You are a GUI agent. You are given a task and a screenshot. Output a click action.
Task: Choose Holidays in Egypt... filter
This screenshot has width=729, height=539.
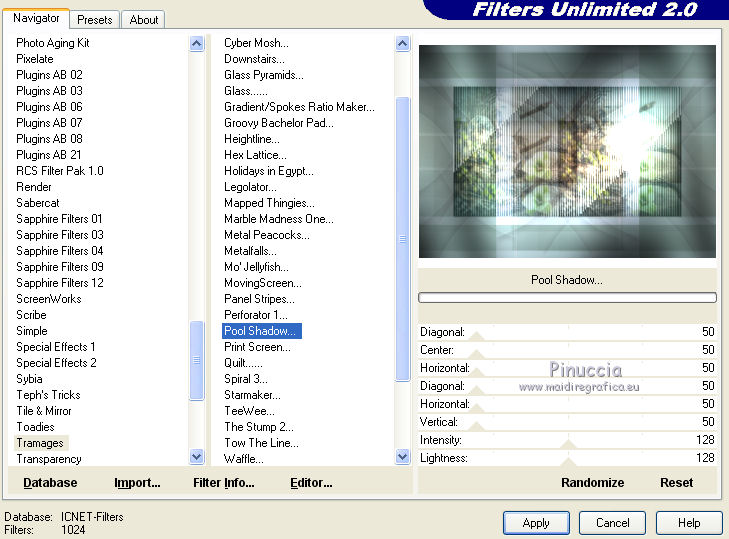pyautogui.click(x=269, y=171)
